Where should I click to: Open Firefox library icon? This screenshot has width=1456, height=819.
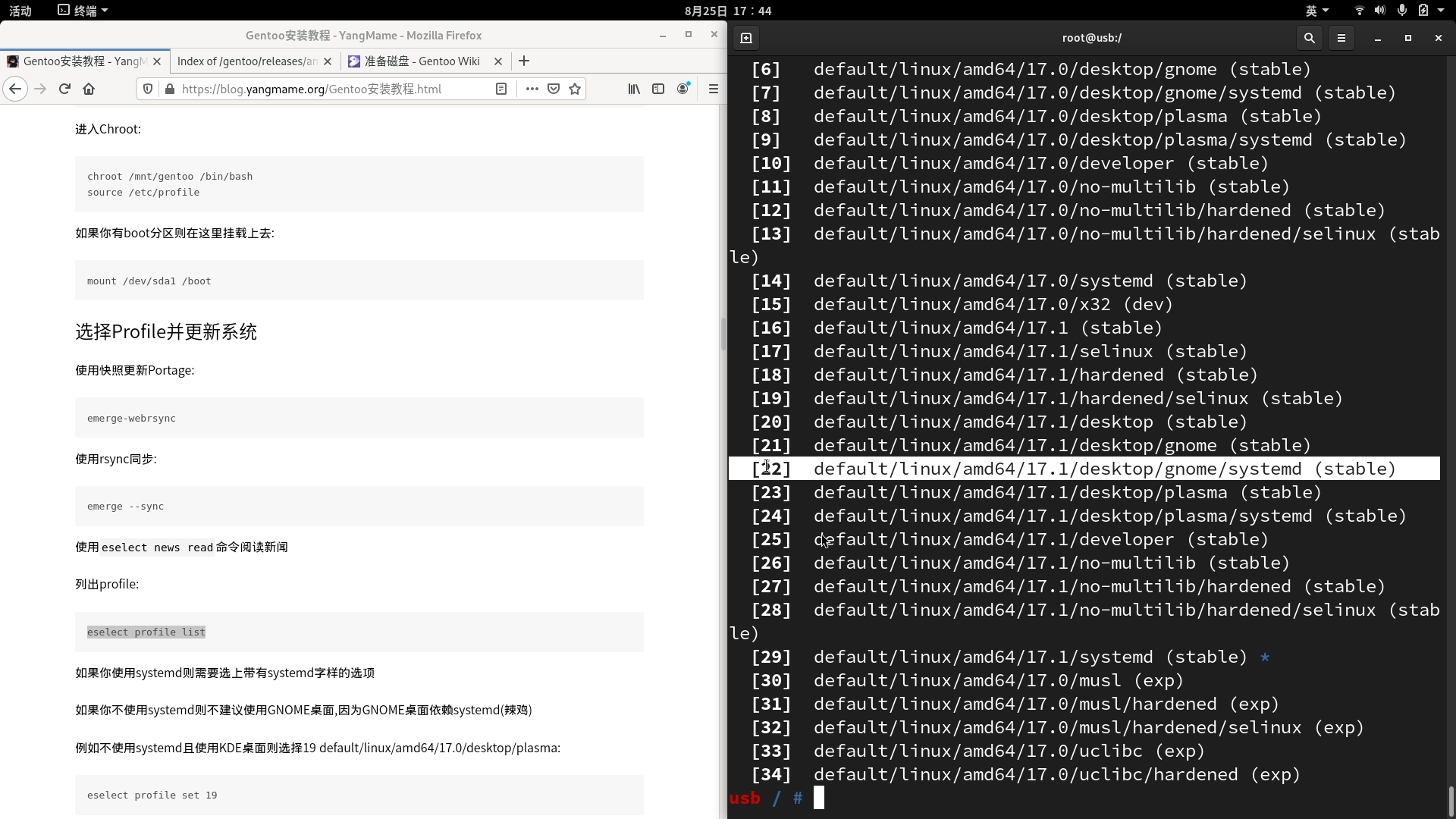pyautogui.click(x=634, y=89)
